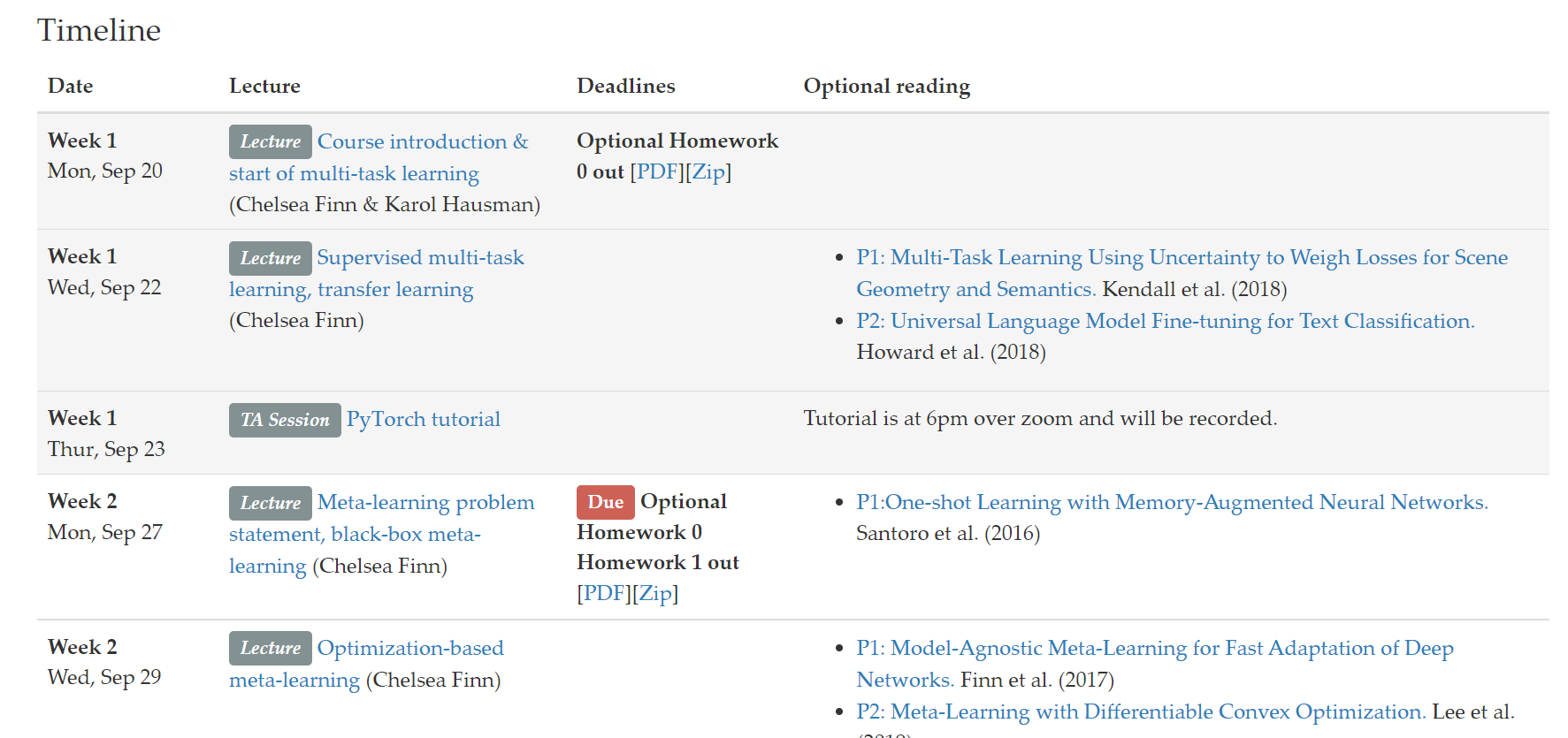
Task: Click Lecture badge for Wed Sep 29
Action: pos(271,649)
